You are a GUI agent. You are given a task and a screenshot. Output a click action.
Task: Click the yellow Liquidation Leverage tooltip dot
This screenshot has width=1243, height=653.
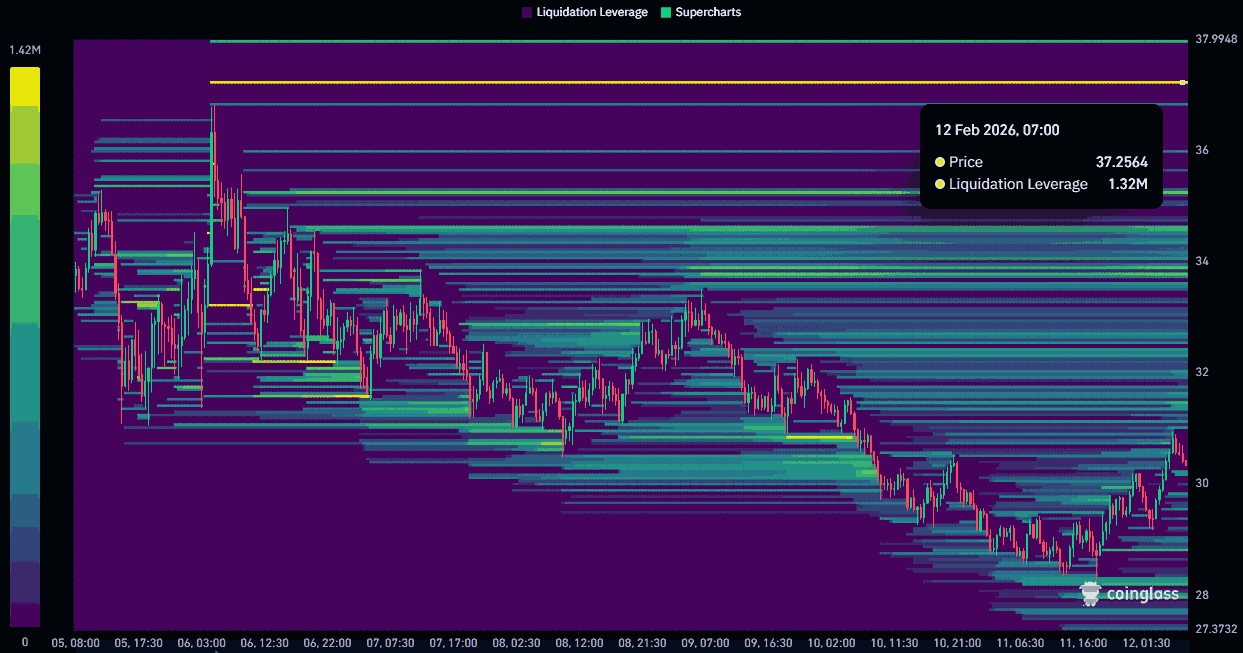(939, 184)
